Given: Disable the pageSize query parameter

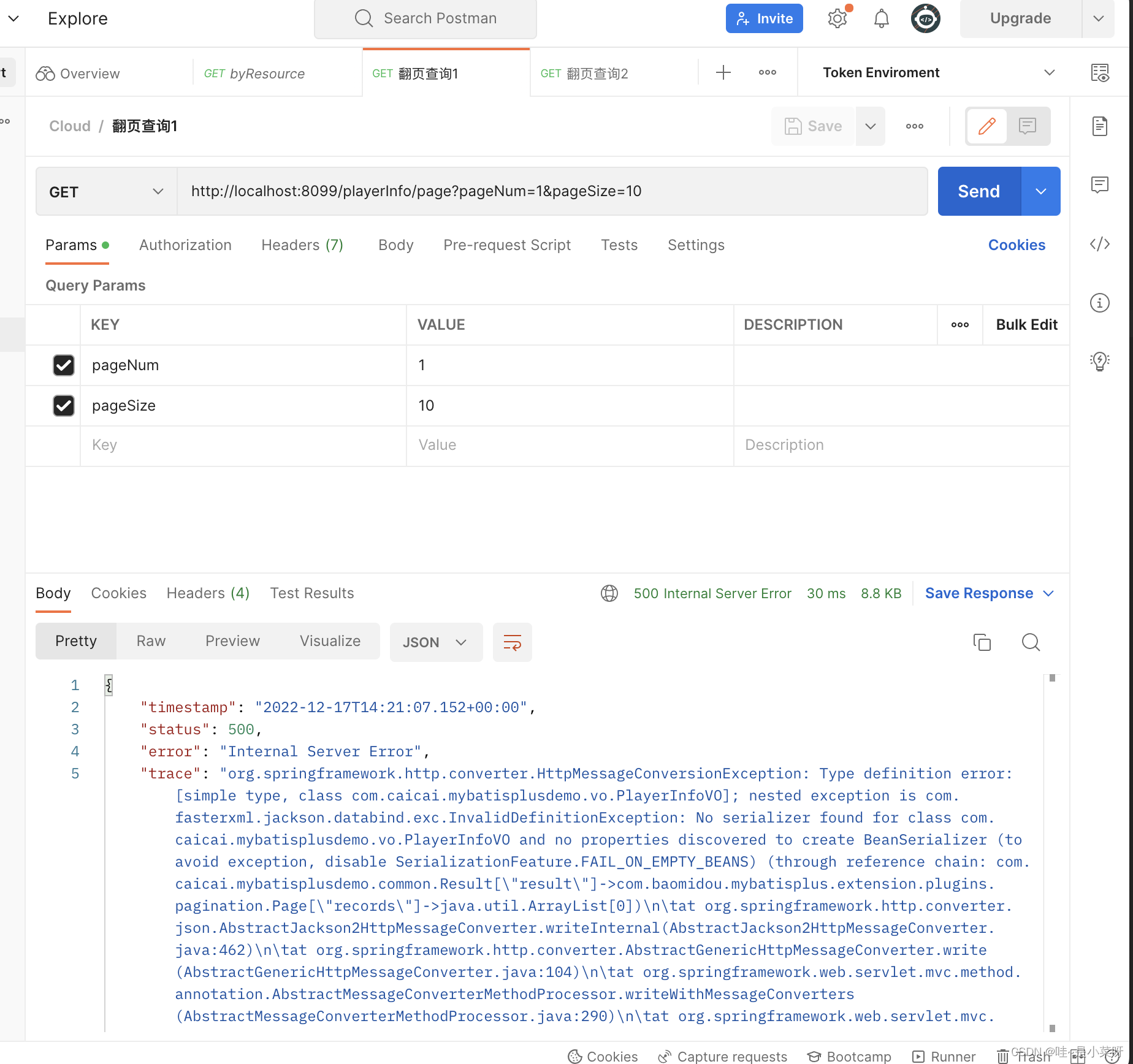Looking at the screenshot, I should 63,405.
